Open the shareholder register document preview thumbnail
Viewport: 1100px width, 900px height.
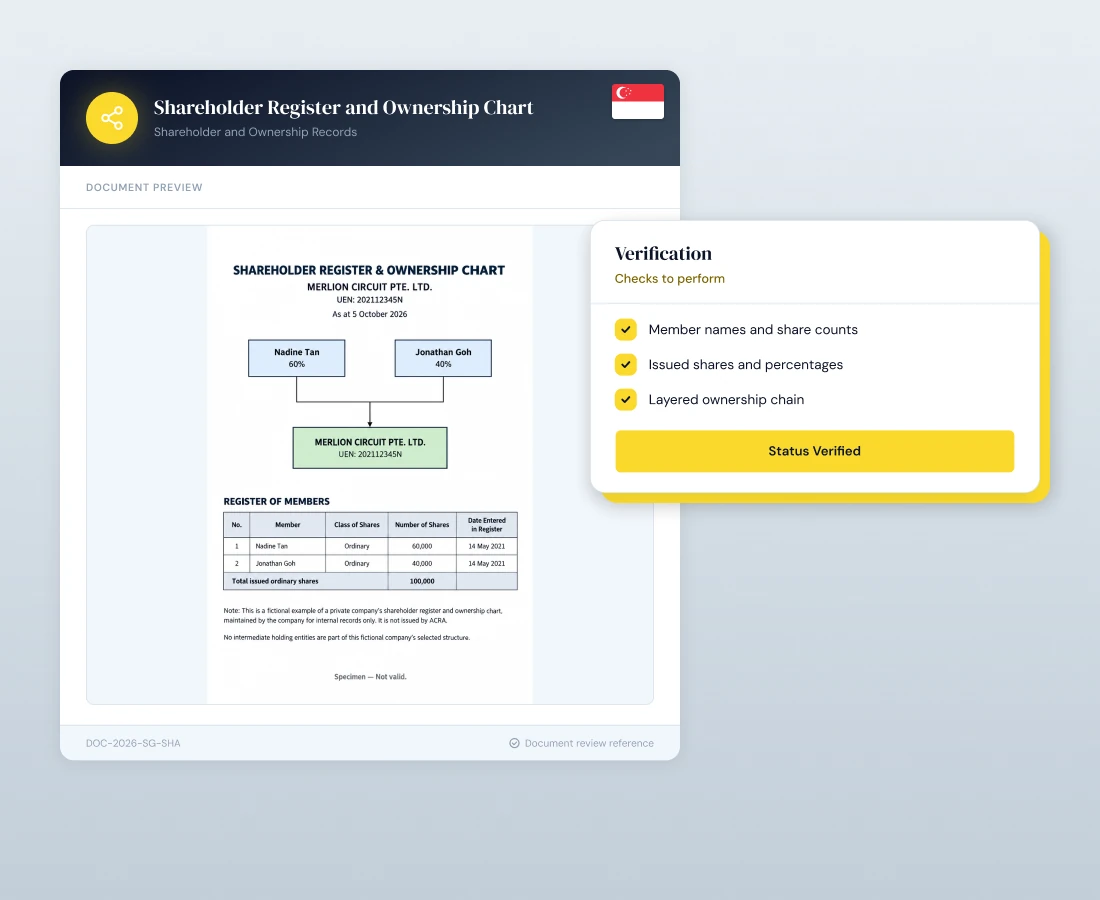pos(370,464)
